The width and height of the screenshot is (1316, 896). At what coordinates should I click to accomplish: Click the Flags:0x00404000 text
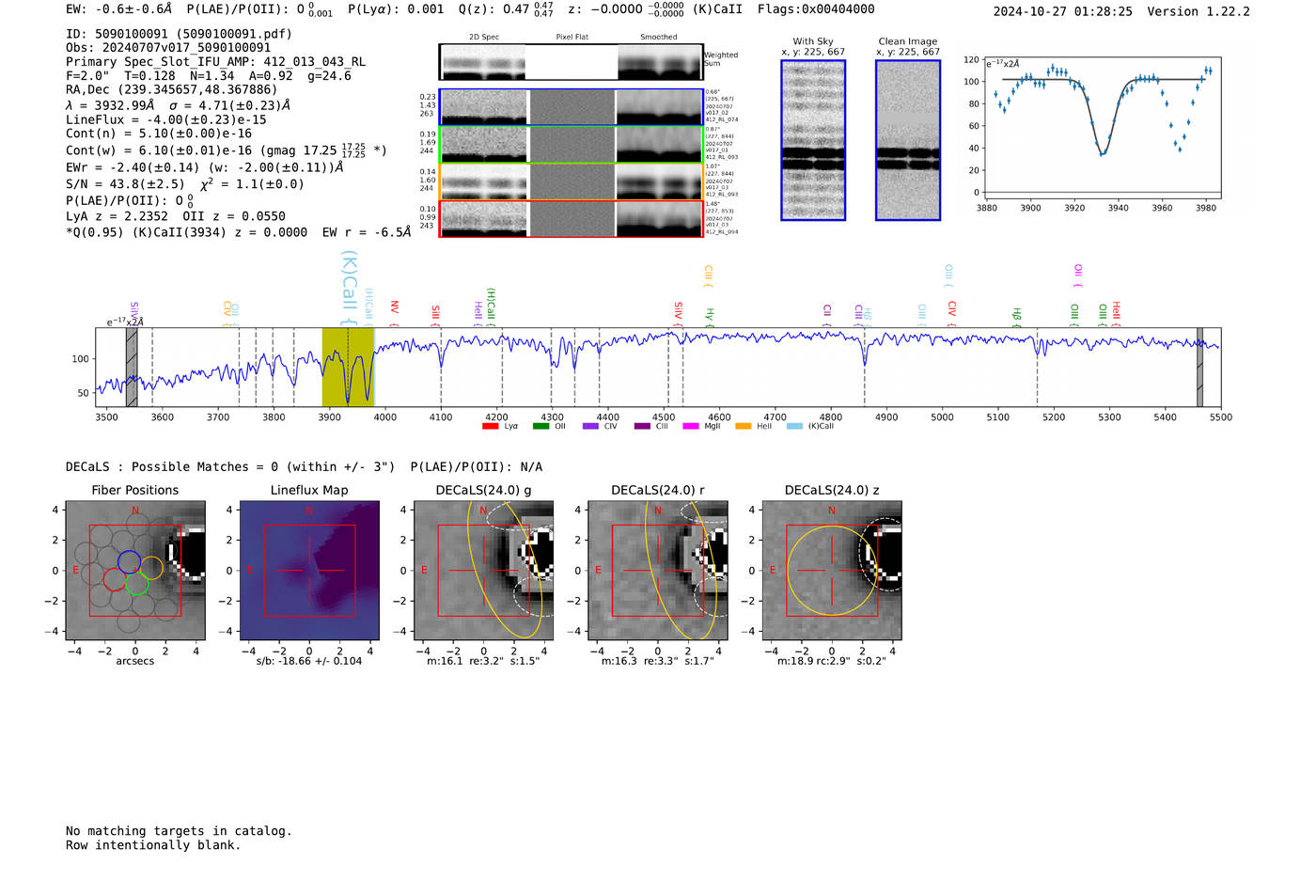click(x=816, y=9)
